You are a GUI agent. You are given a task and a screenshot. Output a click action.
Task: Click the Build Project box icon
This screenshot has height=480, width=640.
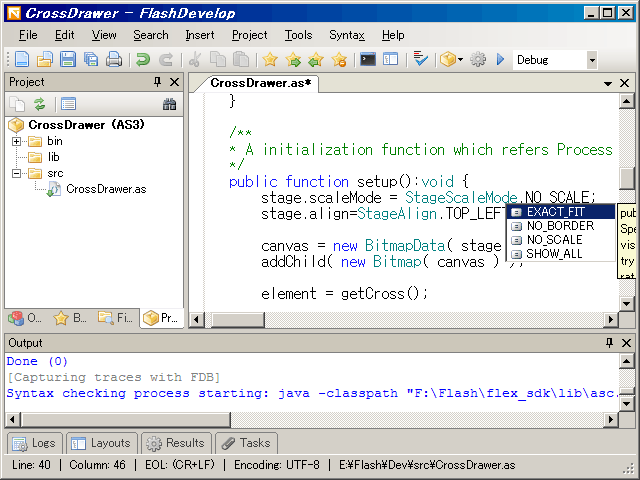pyautogui.click(x=448, y=60)
